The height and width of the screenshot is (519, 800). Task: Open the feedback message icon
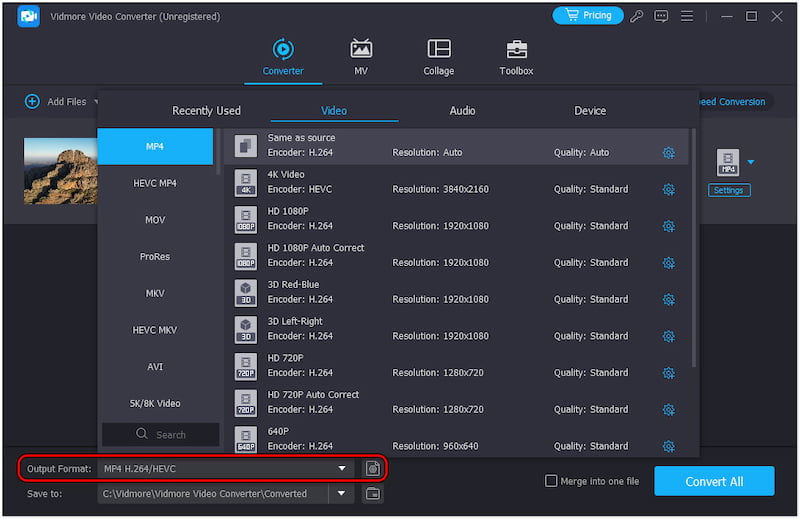point(661,16)
